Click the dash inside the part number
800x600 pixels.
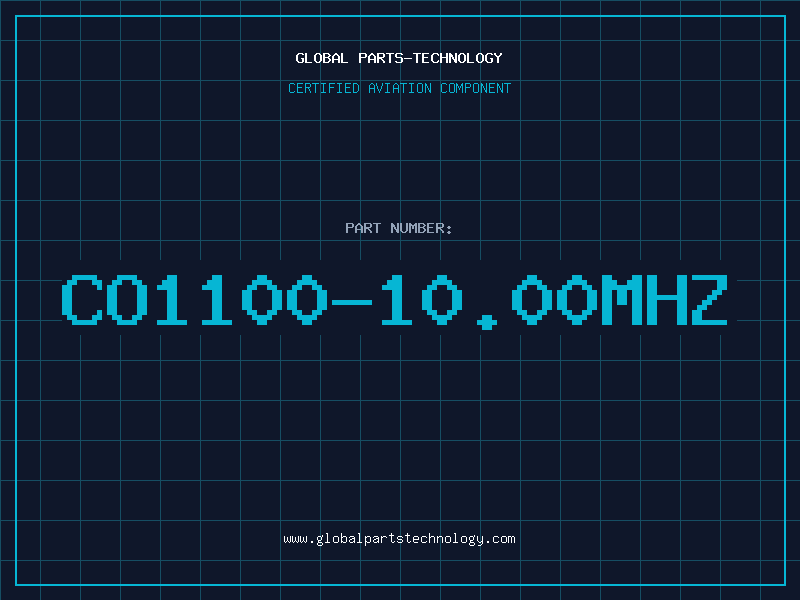[352, 303]
